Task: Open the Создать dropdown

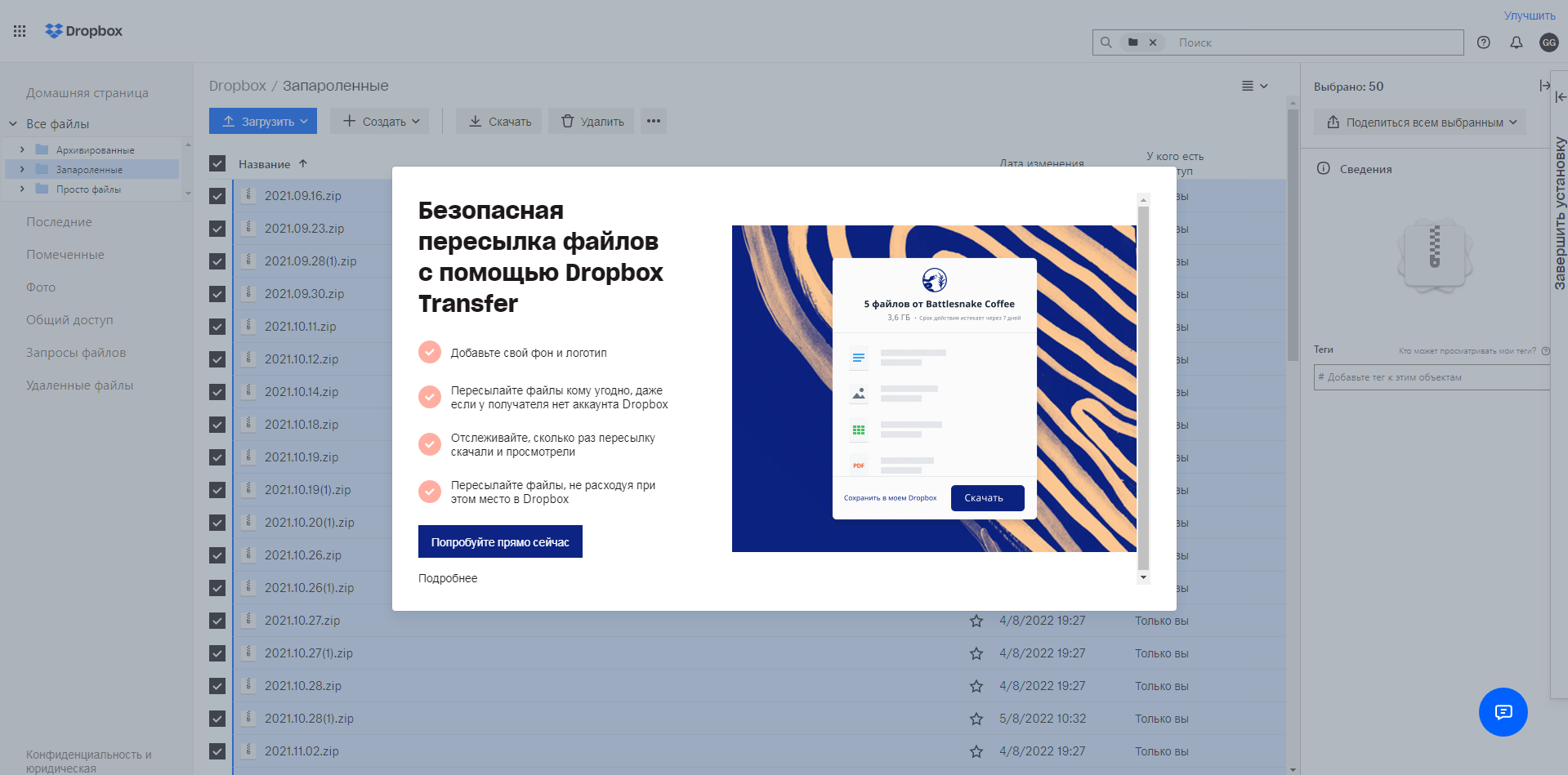Action: click(381, 121)
